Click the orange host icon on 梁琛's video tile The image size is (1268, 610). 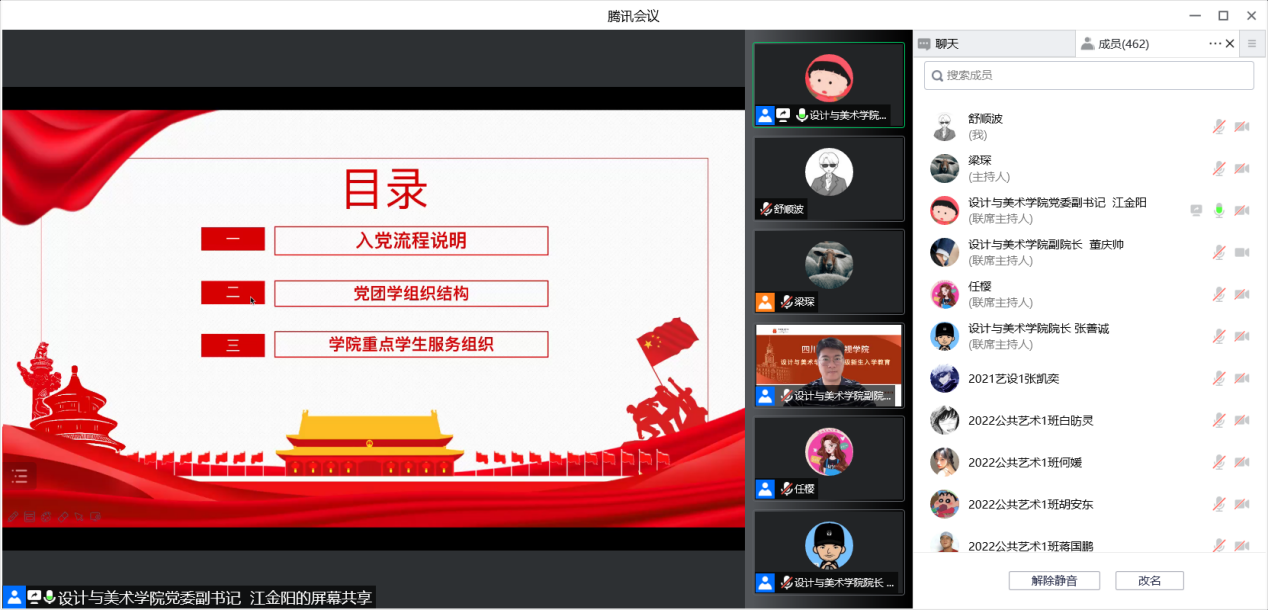pos(765,301)
